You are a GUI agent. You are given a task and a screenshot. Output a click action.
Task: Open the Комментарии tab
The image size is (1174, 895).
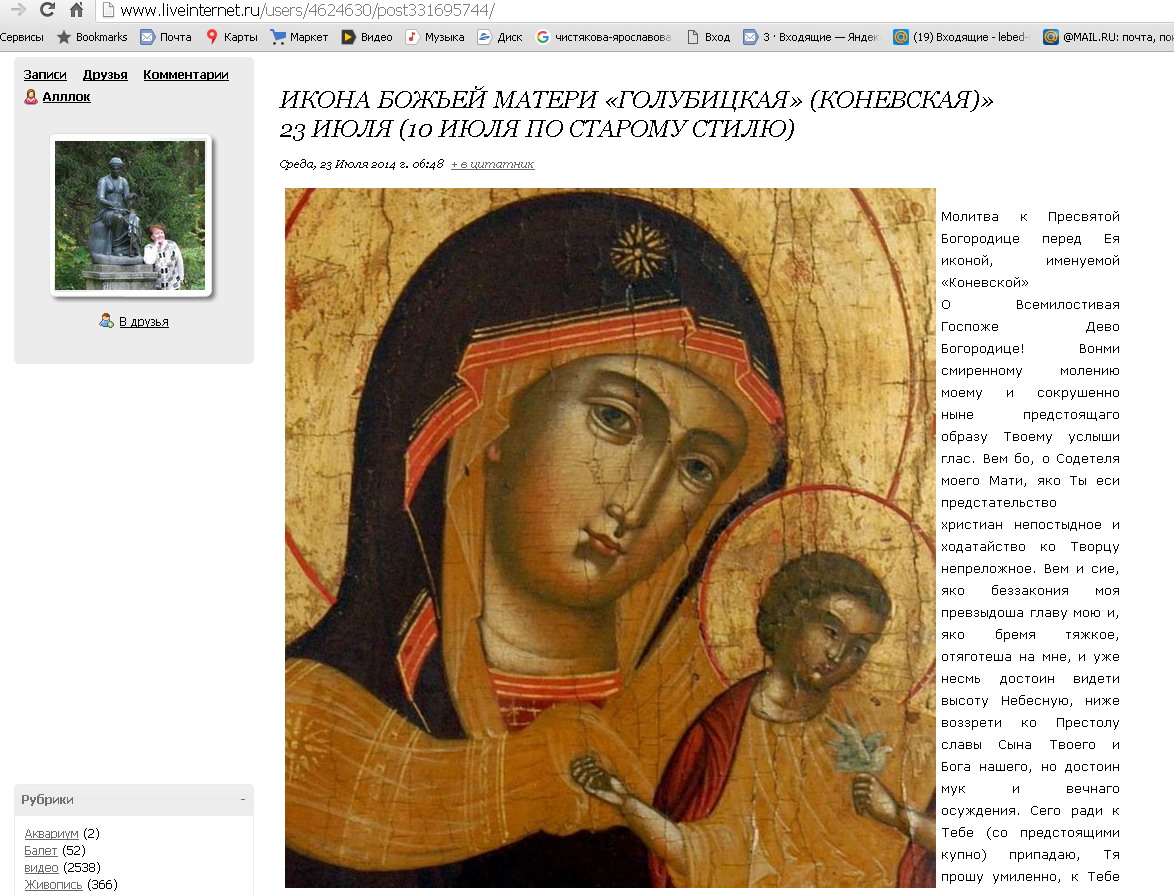click(186, 75)
